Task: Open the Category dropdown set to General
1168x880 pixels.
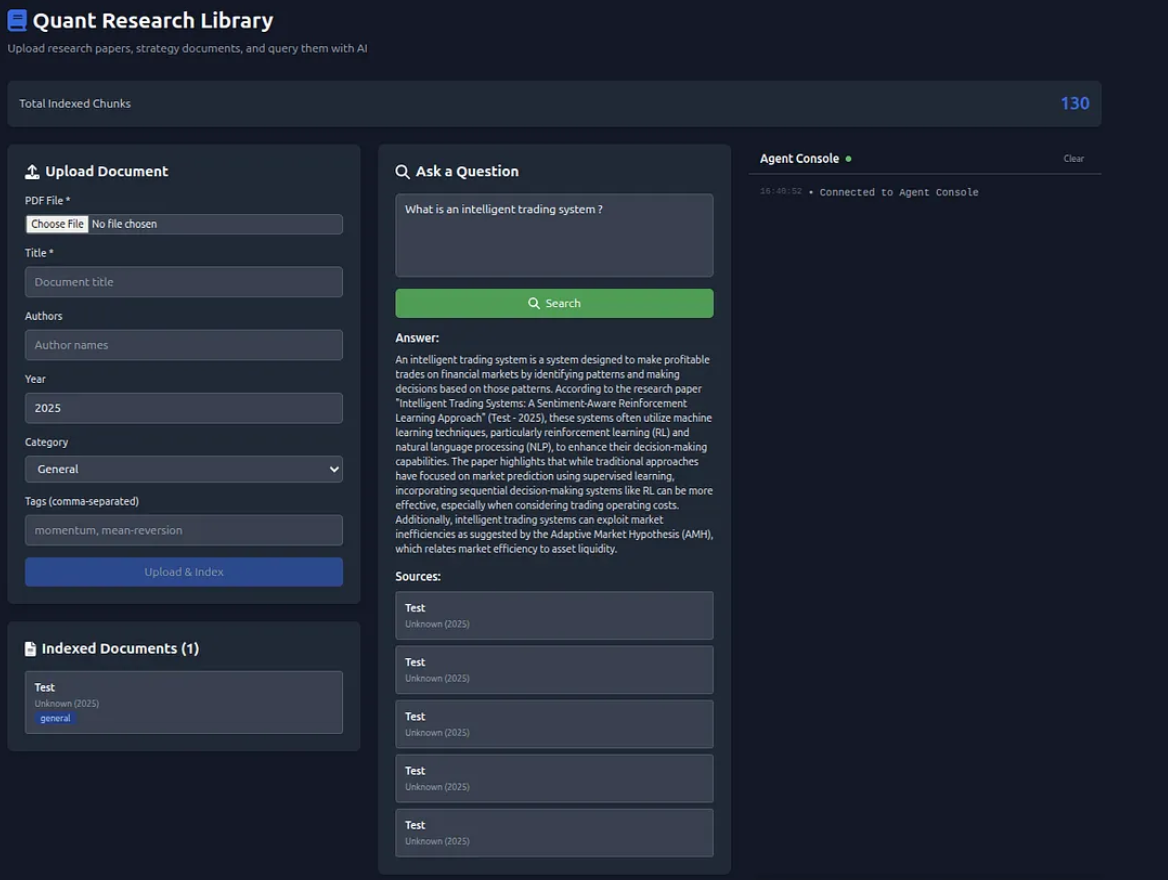Action: pos(183,469)
